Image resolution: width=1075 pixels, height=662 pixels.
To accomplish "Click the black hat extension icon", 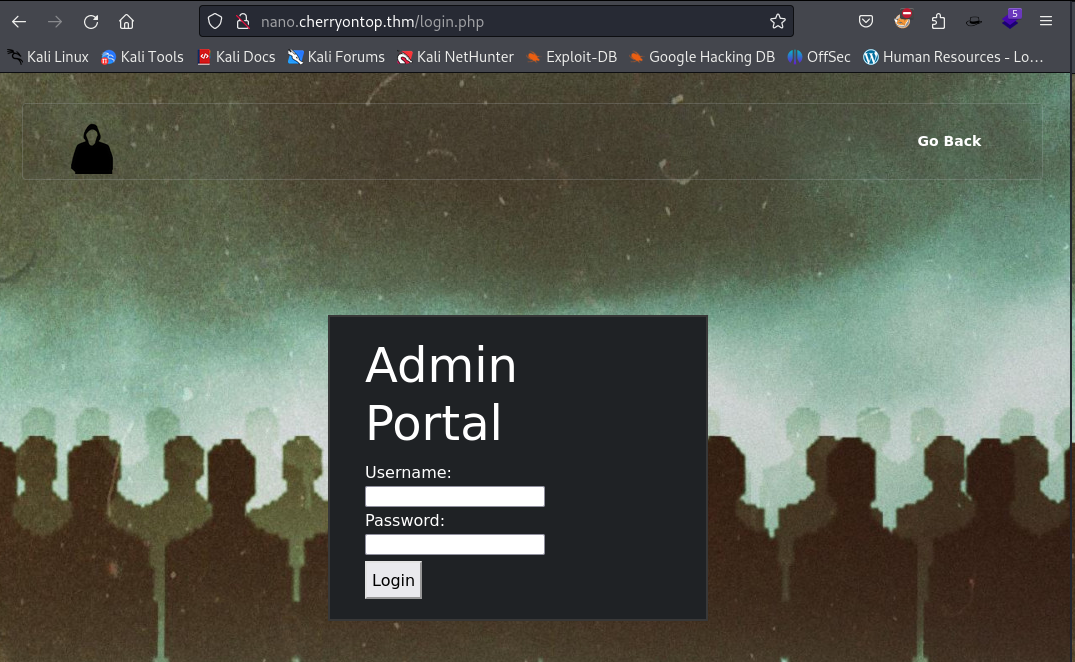I will 974,21.
